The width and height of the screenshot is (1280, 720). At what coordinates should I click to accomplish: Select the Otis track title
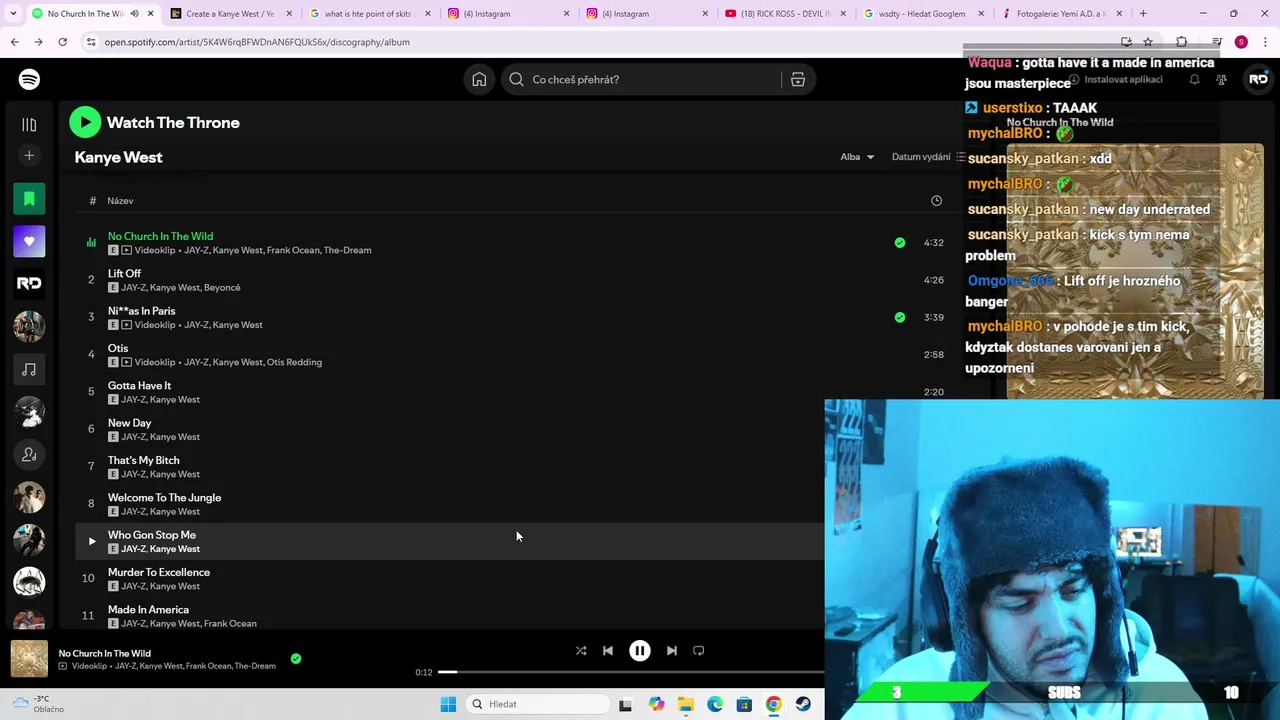point(118,348)
